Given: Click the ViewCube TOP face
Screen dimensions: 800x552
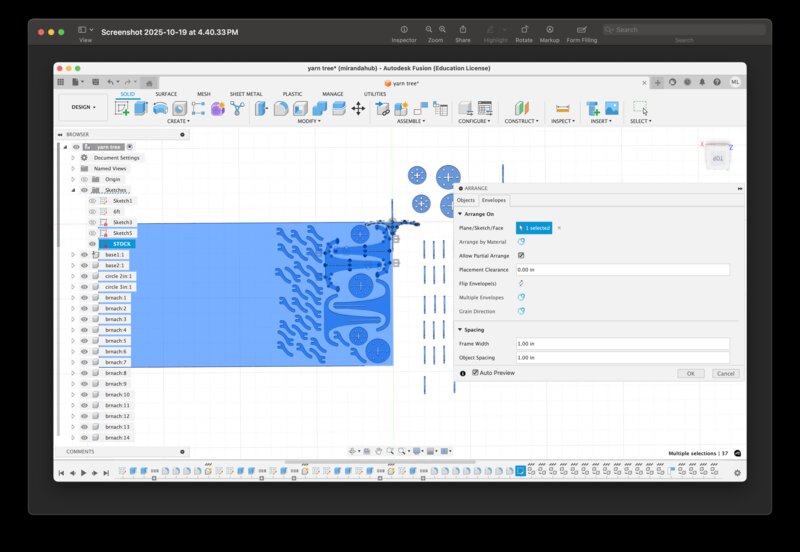Looking at the screenshot, I should pos(718,159).
